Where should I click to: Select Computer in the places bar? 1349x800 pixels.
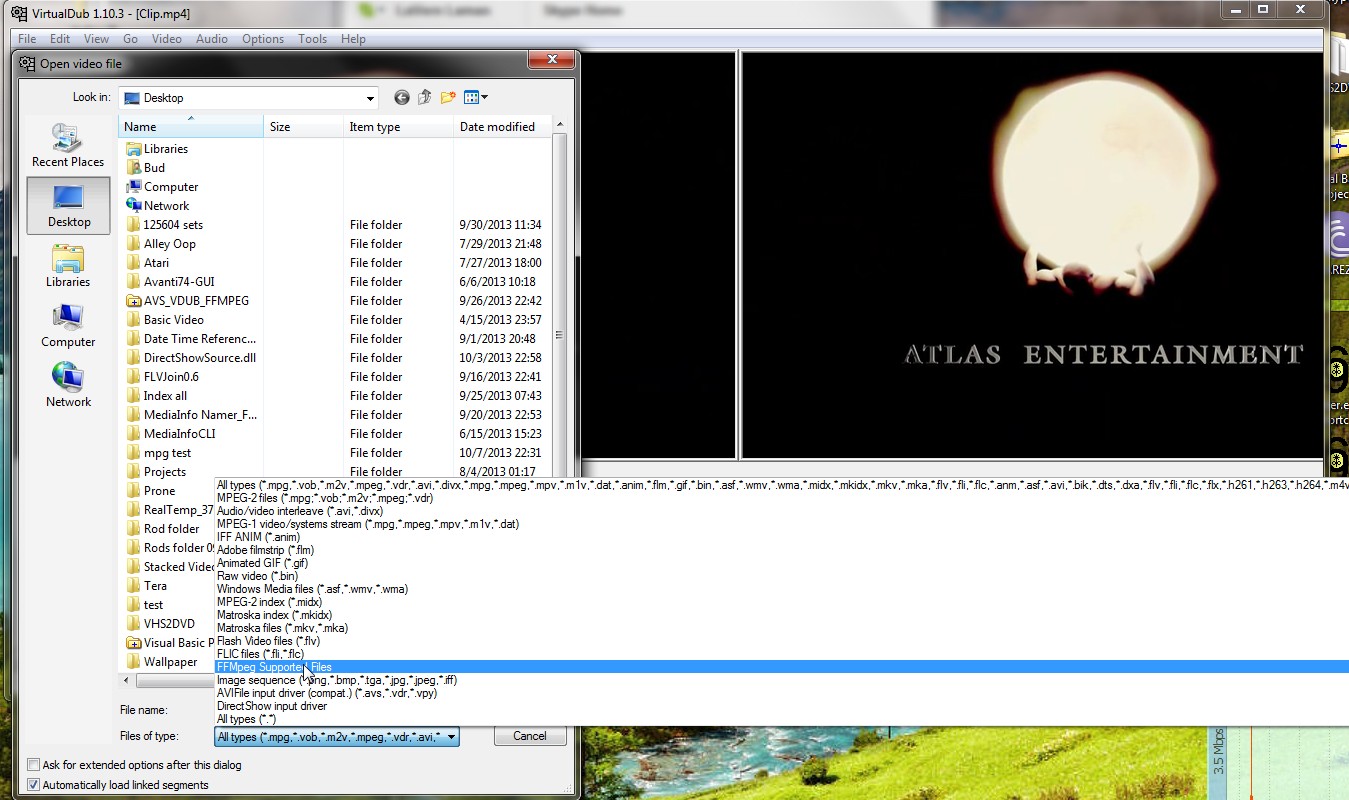68,326
